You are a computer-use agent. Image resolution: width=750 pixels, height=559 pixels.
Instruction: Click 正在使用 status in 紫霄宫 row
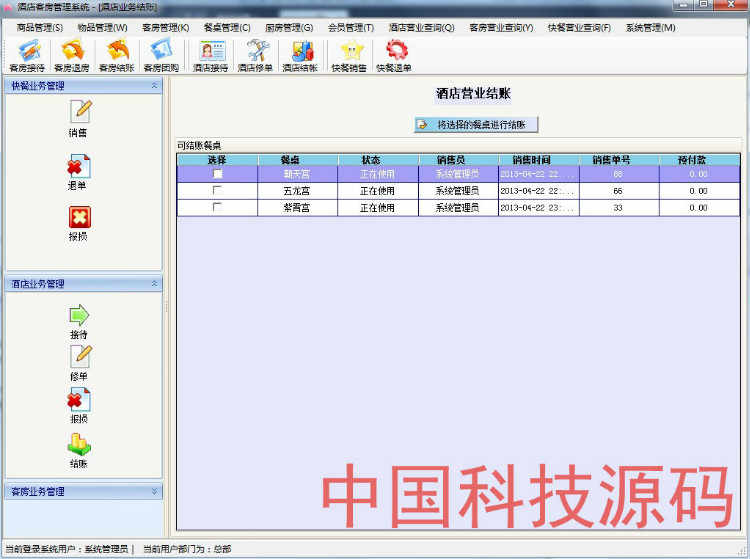click(378, 208)
